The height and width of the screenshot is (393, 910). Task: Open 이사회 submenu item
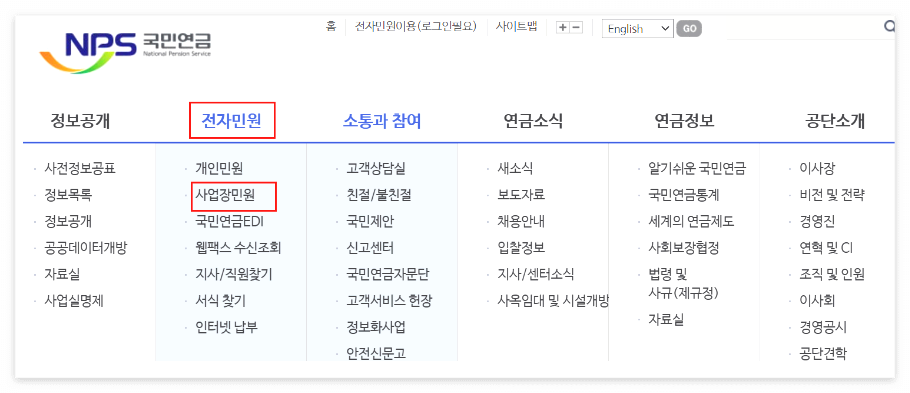[817, 301]
